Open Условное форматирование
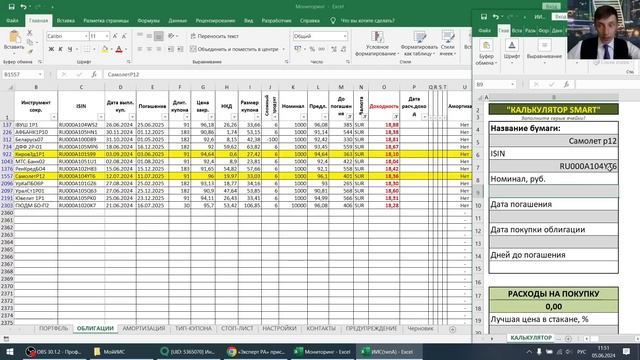 pos(377,44)
